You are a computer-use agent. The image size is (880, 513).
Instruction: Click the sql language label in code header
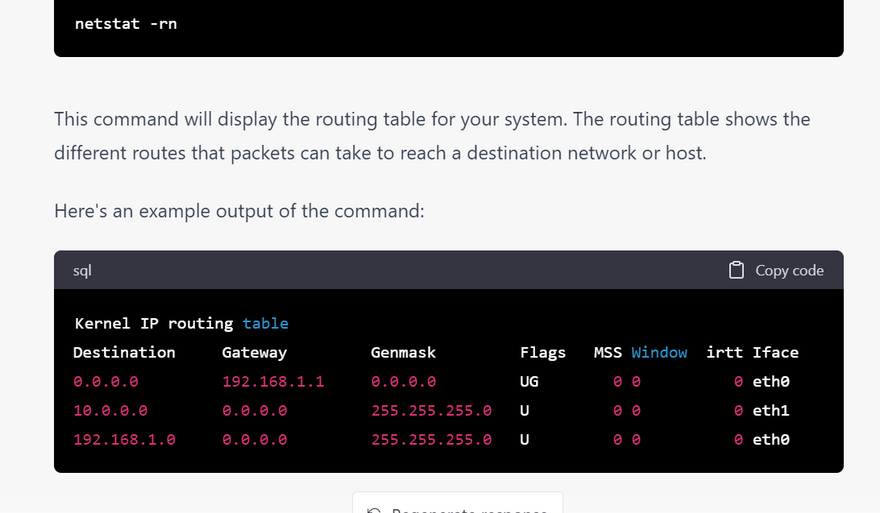coord(83,271)
